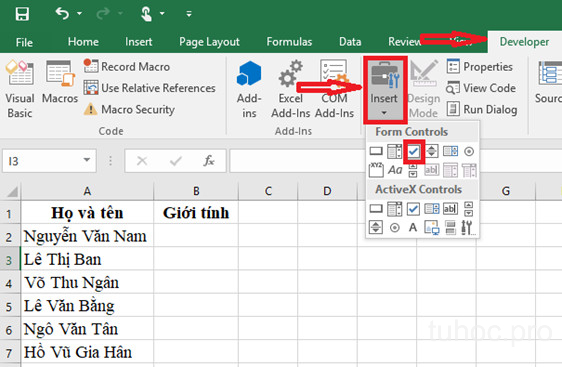The image size is (562, 367).
Task: Open the blue Add-ins store button
Action: coord(249,89)
